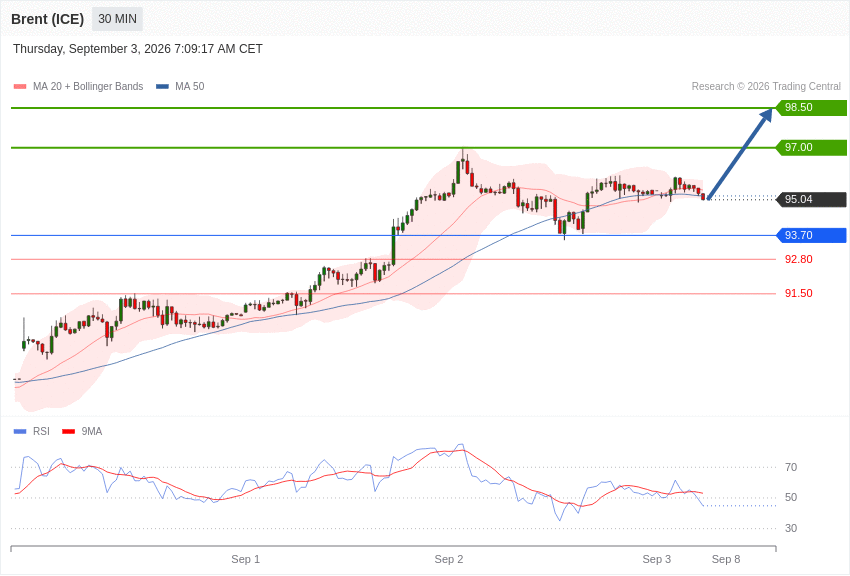Select the MA 20 + Bollinger Bands legend label

pyautogui.click(x=88, y=87)
